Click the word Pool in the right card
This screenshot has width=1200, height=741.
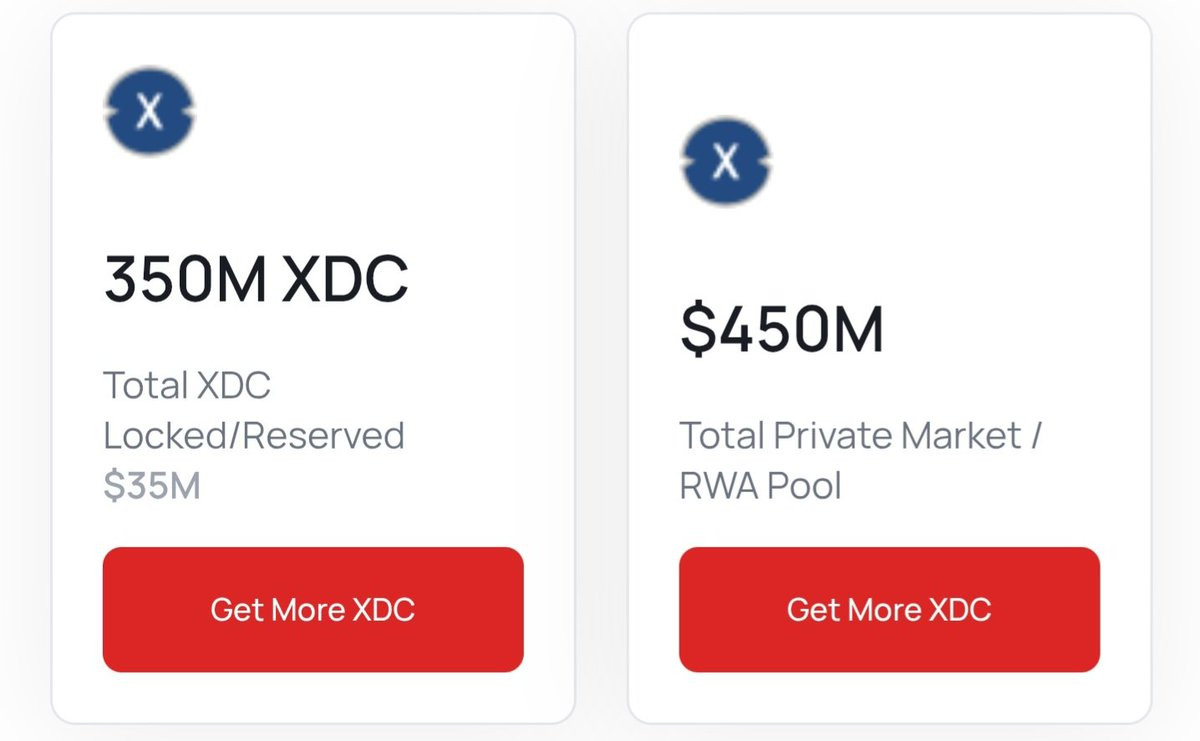point(803,486)
